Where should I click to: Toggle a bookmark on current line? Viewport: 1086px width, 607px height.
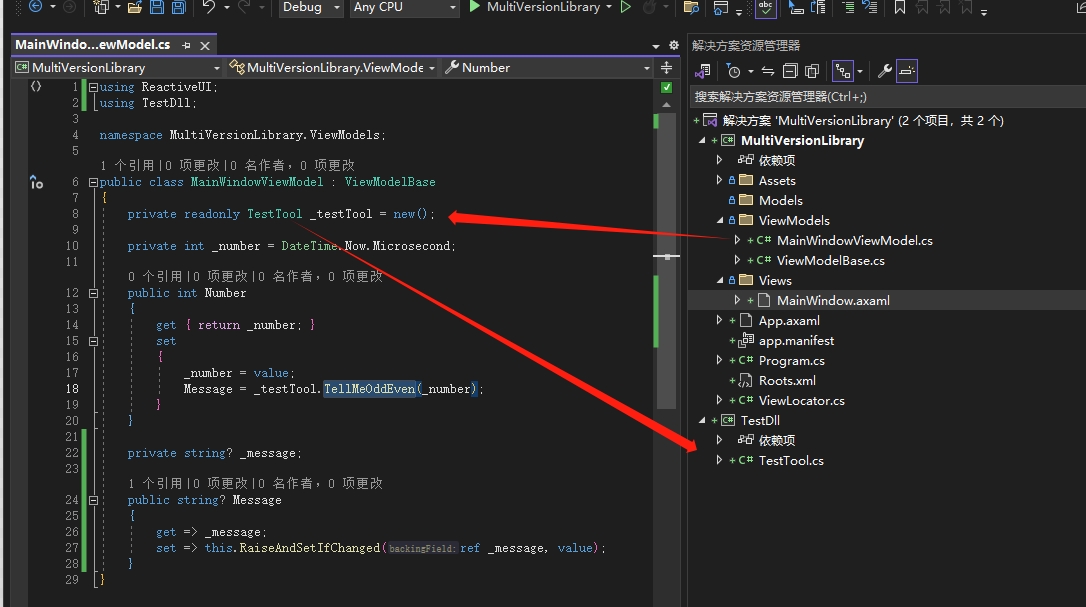(900, 8)
